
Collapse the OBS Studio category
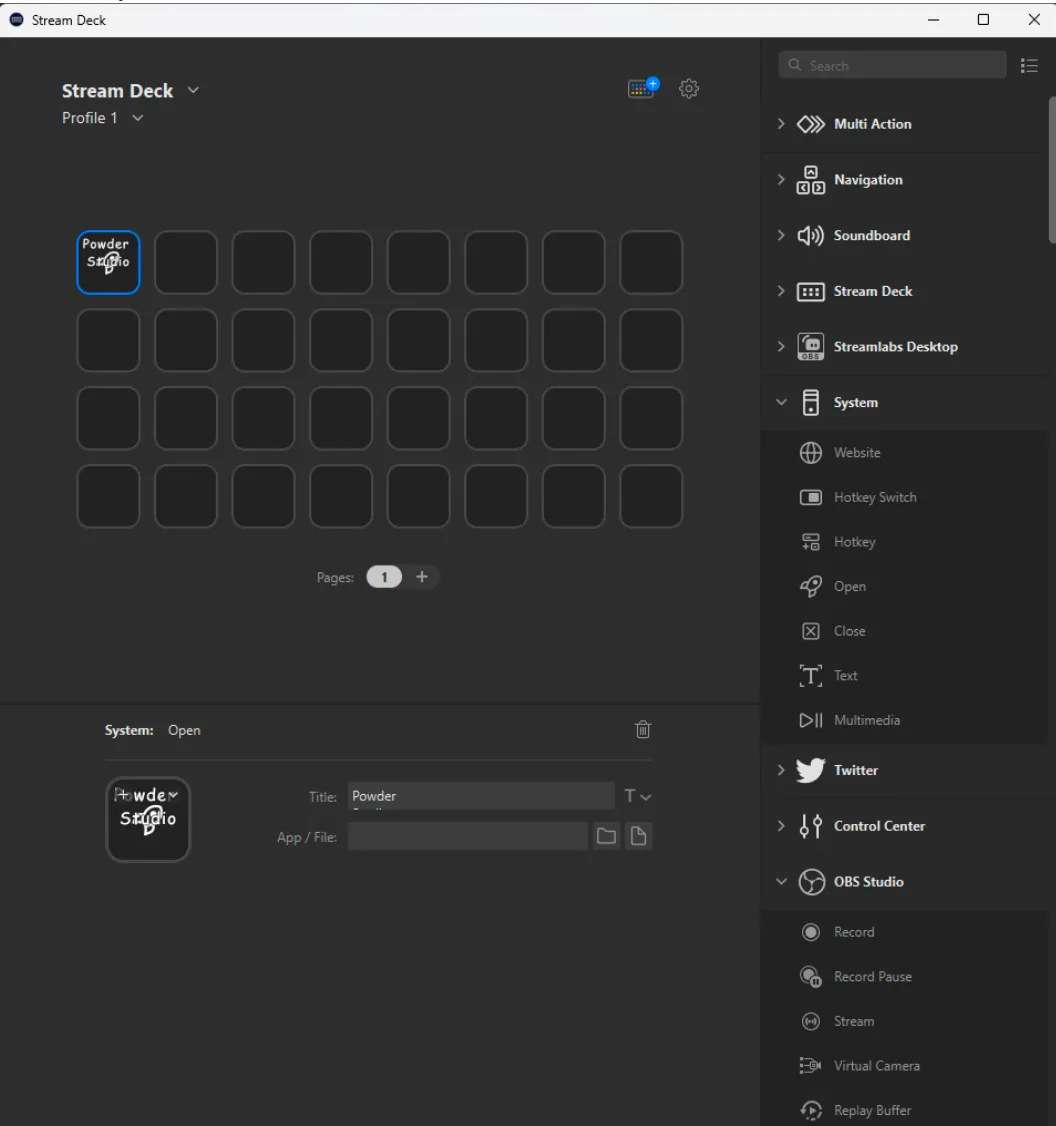(781, 882)
